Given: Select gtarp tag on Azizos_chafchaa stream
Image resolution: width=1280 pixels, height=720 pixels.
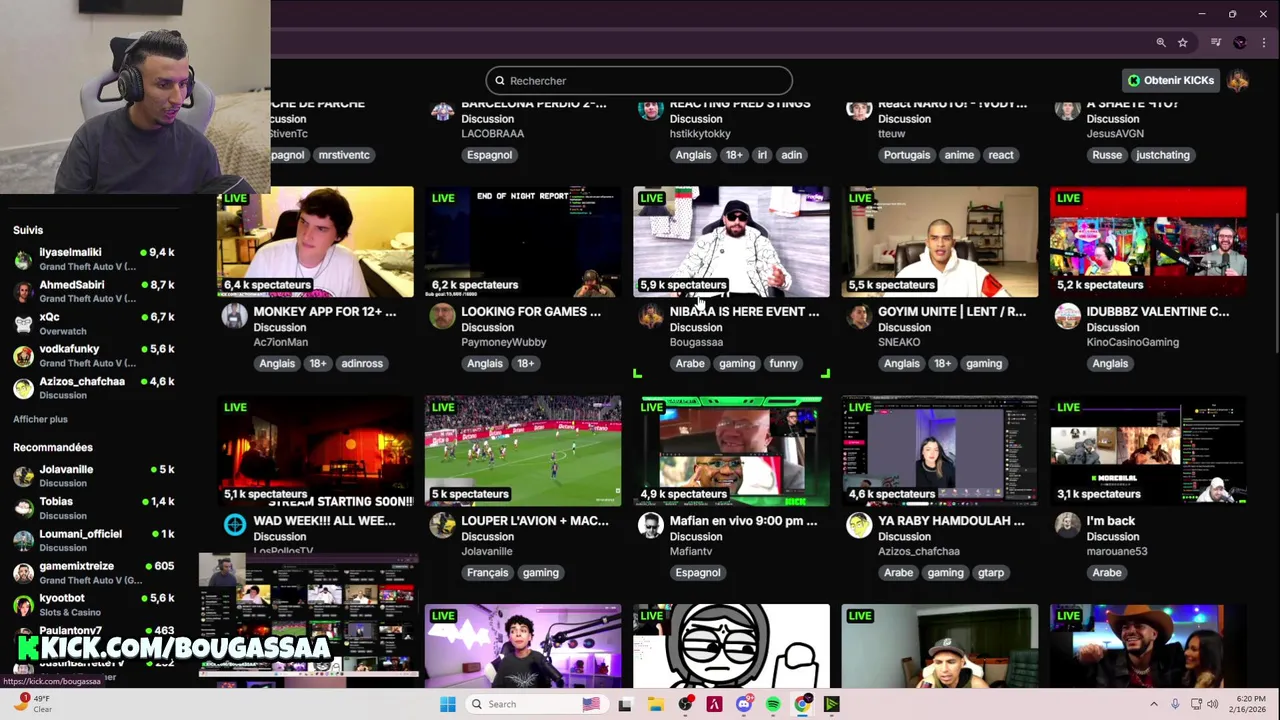Looking at the screenshot, I should 991,573.
